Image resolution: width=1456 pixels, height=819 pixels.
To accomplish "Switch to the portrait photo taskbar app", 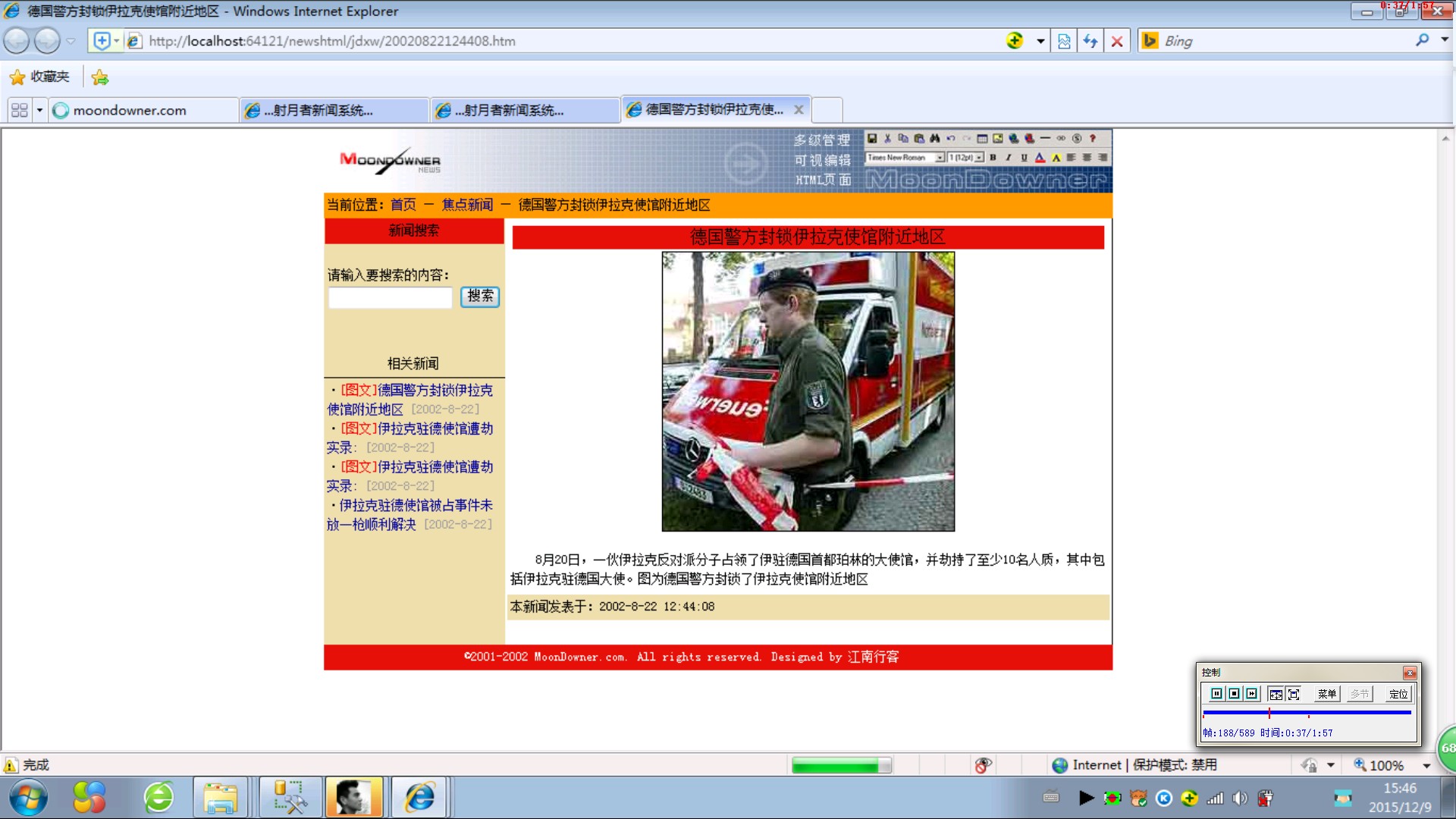I will (x=354, y=798).
